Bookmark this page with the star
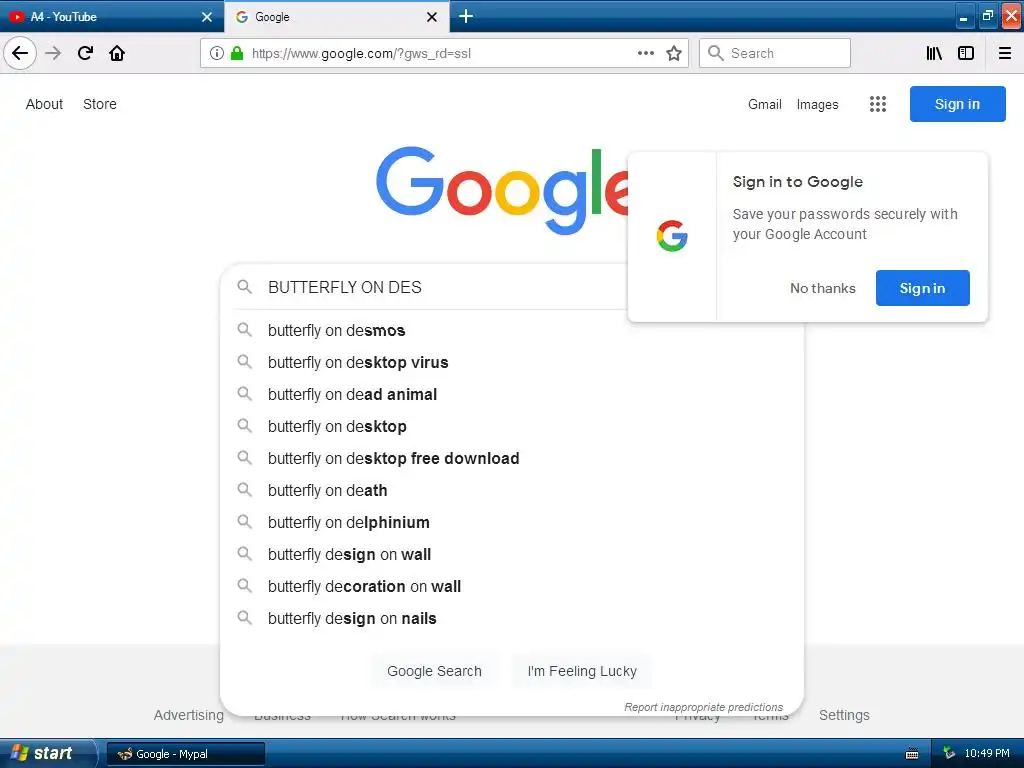This screenshot has height=768, width=1024. tap(674, 53)
